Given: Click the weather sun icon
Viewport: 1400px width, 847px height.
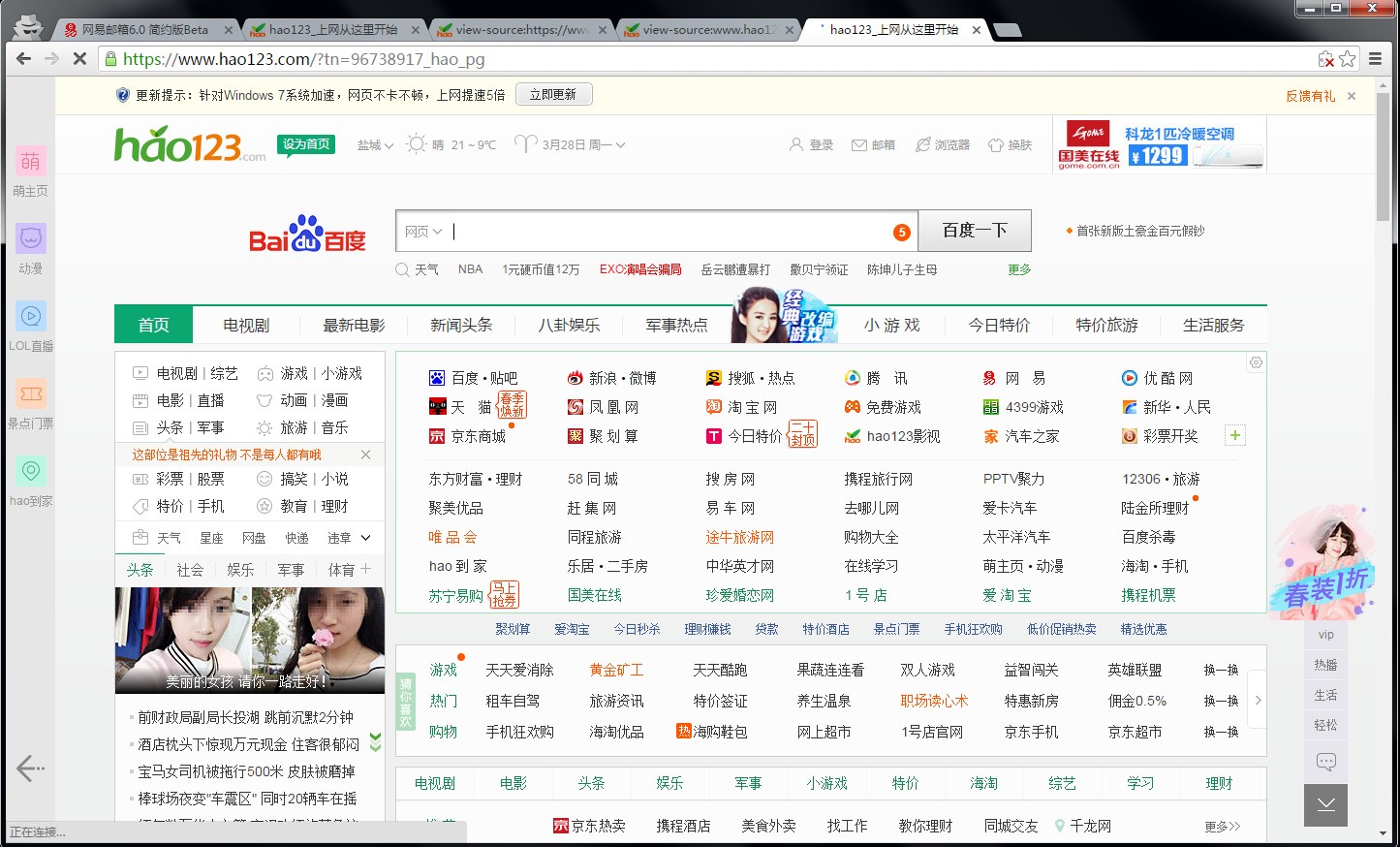Looking at the screenshot, I should pos(417,144).
